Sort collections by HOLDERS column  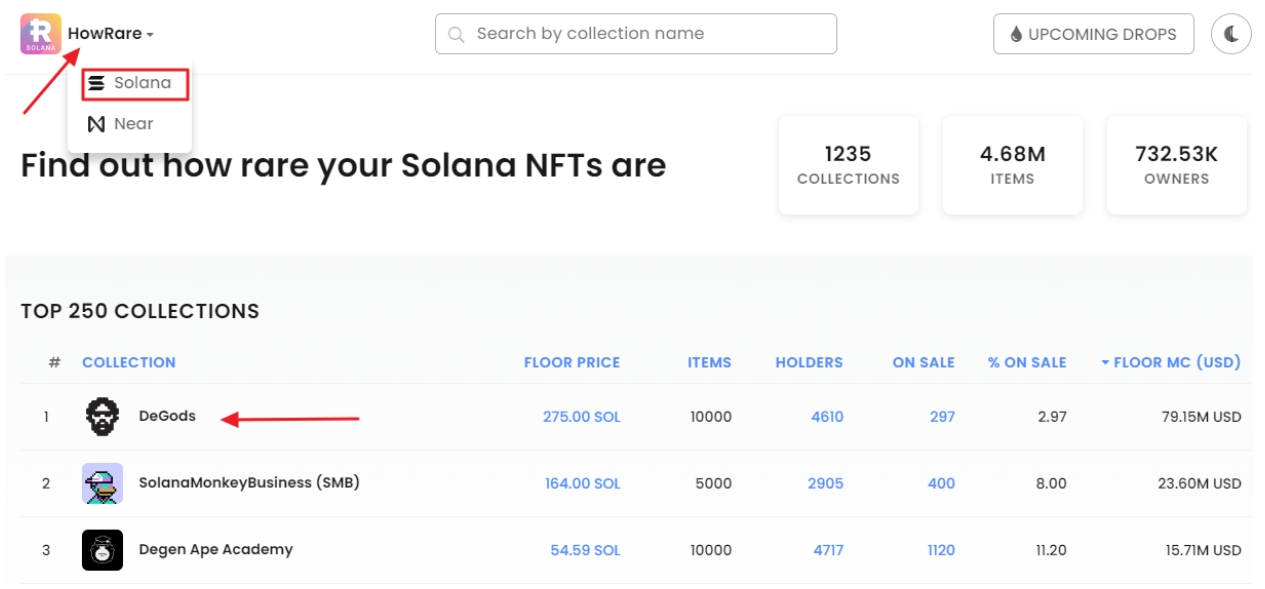click(x=808, y=362)
